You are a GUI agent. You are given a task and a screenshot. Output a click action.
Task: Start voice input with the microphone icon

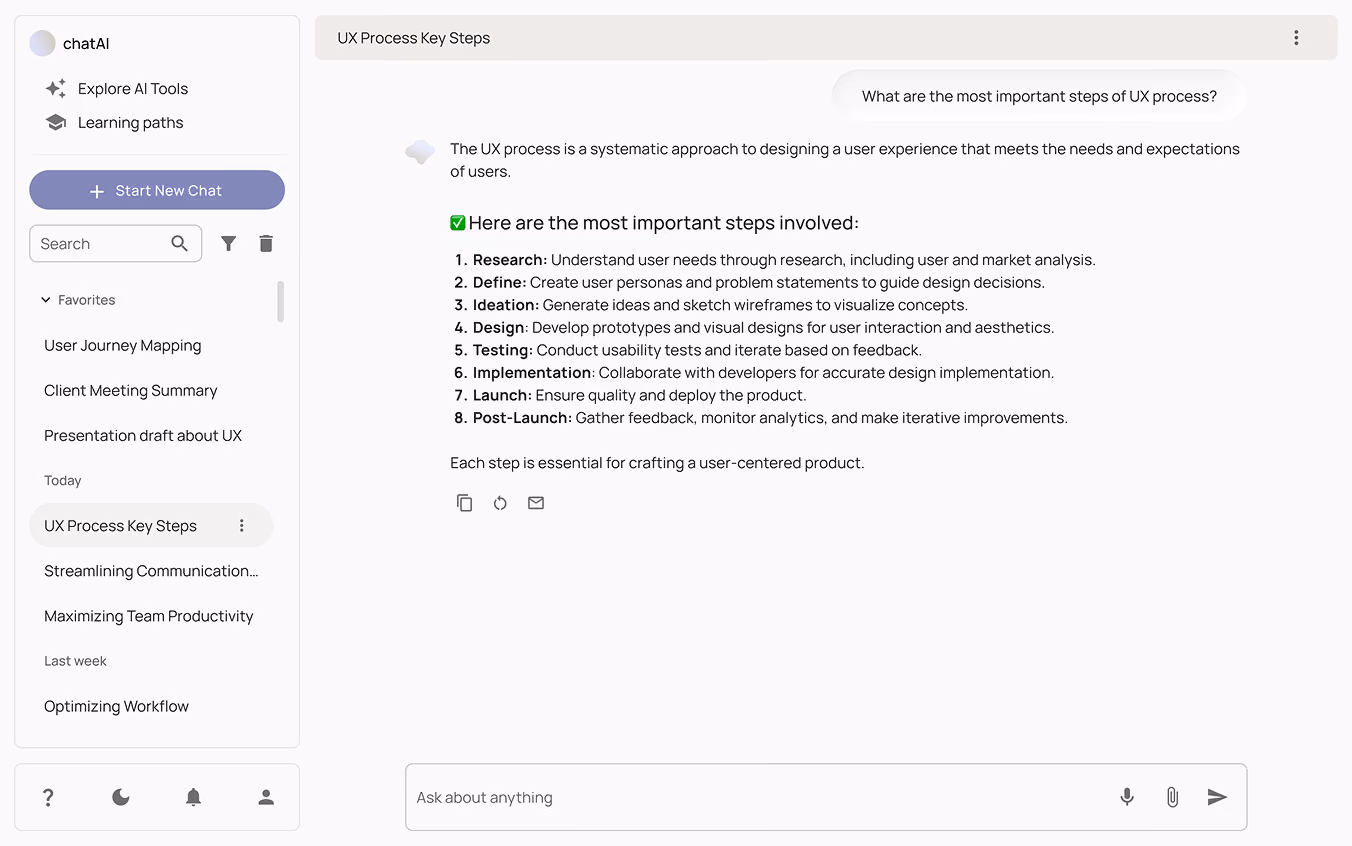[x=1127, y=797]
